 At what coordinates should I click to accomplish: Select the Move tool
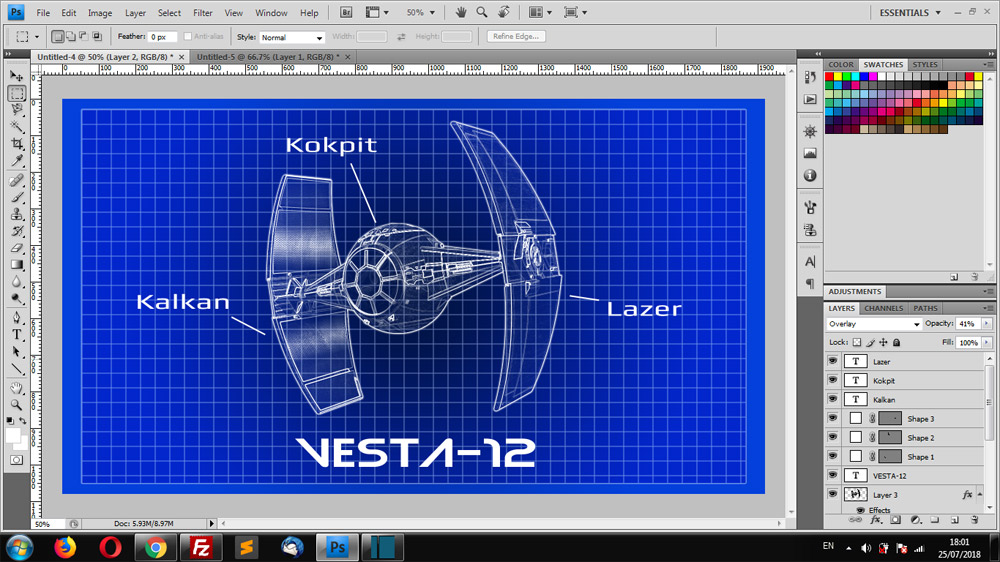[x=17, y=77]
